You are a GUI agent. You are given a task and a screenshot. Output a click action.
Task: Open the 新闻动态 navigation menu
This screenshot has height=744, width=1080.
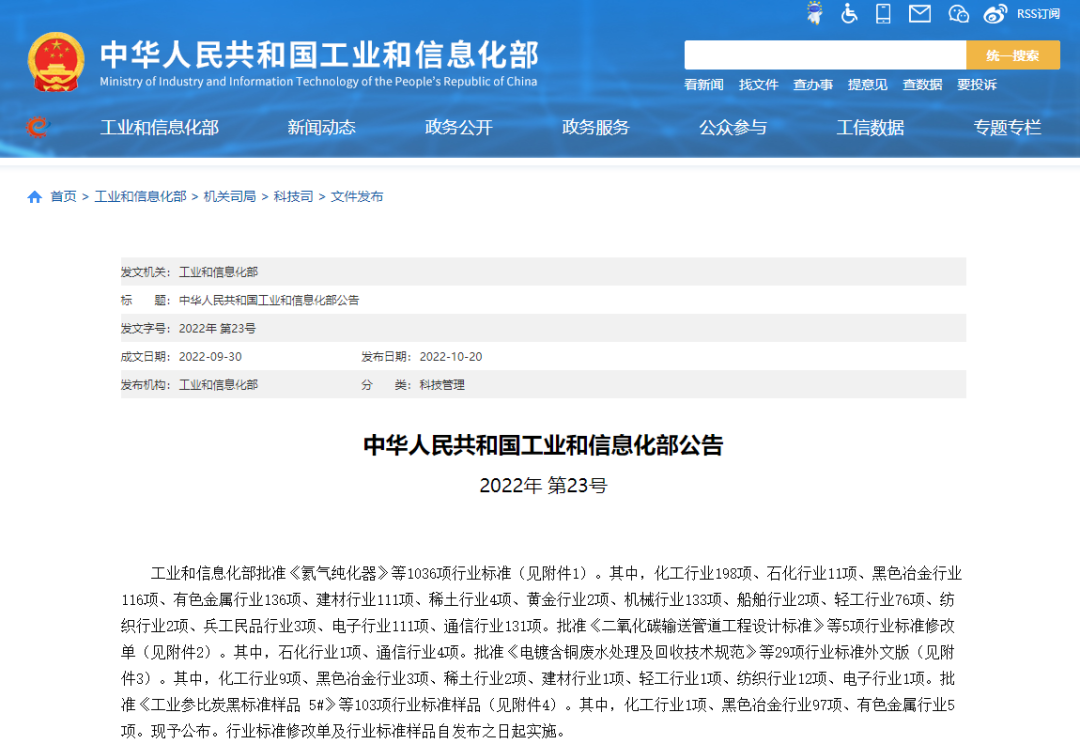pyautogui.click(x=321, y=127)
